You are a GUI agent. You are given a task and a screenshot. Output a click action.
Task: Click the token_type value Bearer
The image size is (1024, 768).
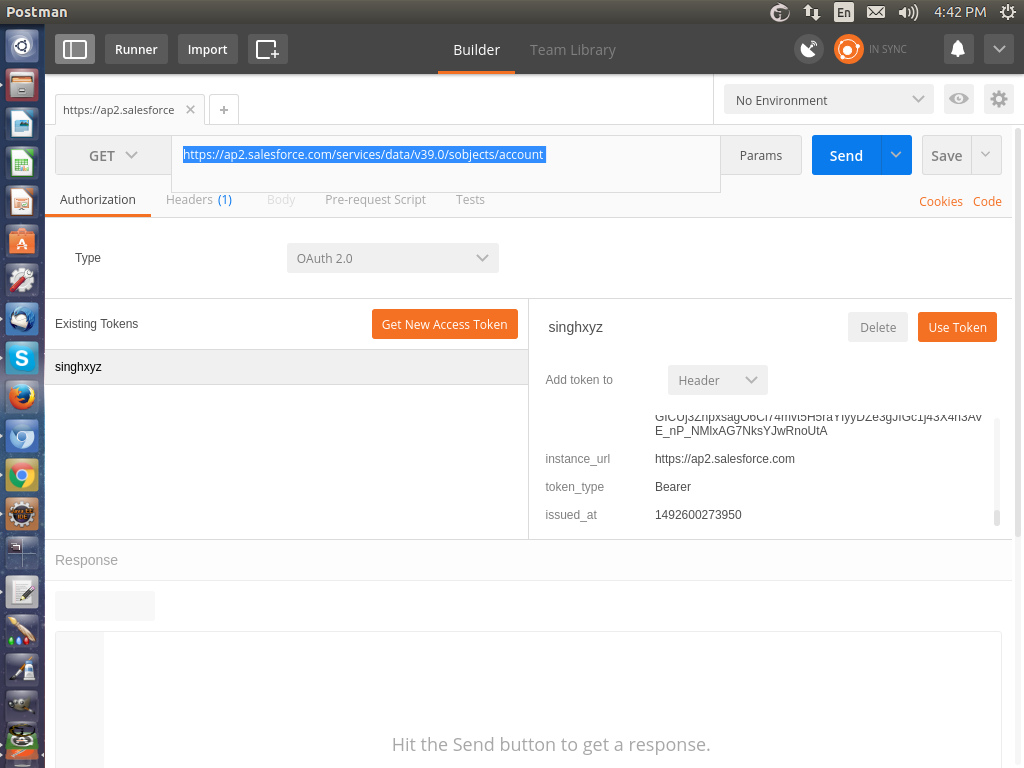673,487
